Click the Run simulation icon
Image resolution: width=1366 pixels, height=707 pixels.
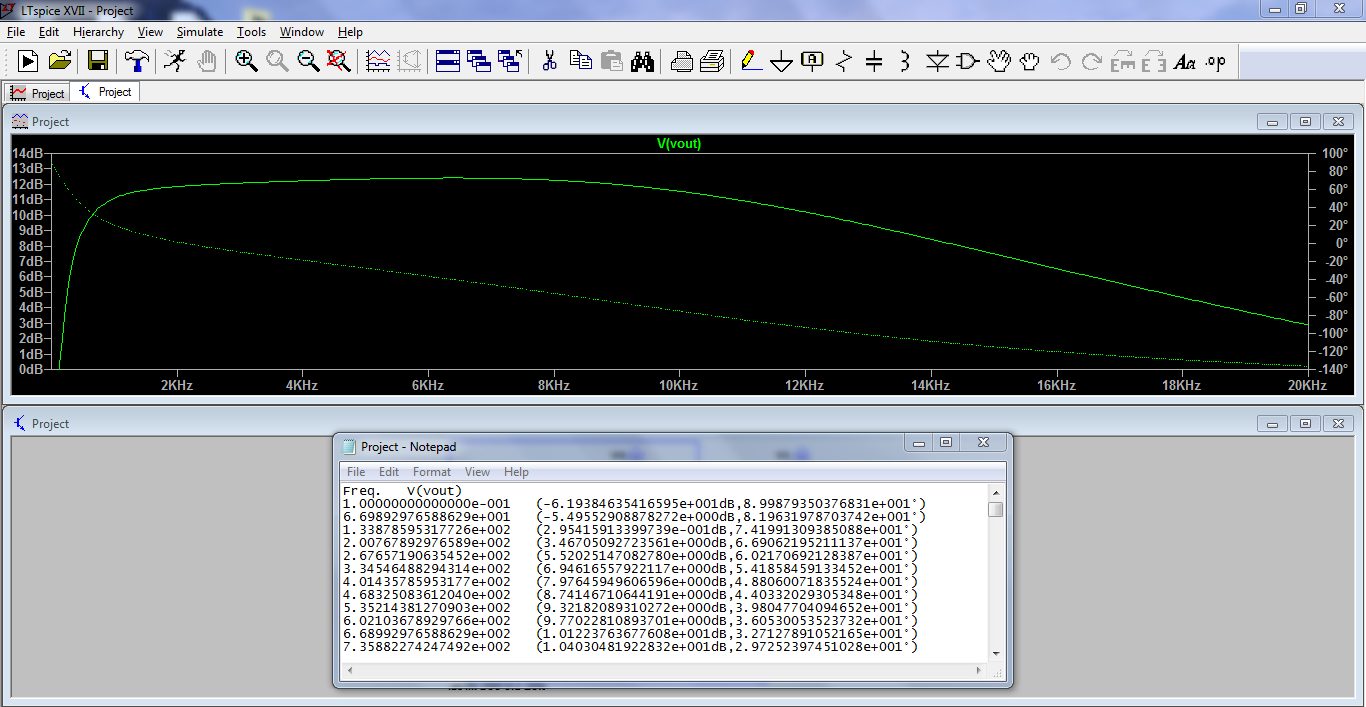click(27, 61)
